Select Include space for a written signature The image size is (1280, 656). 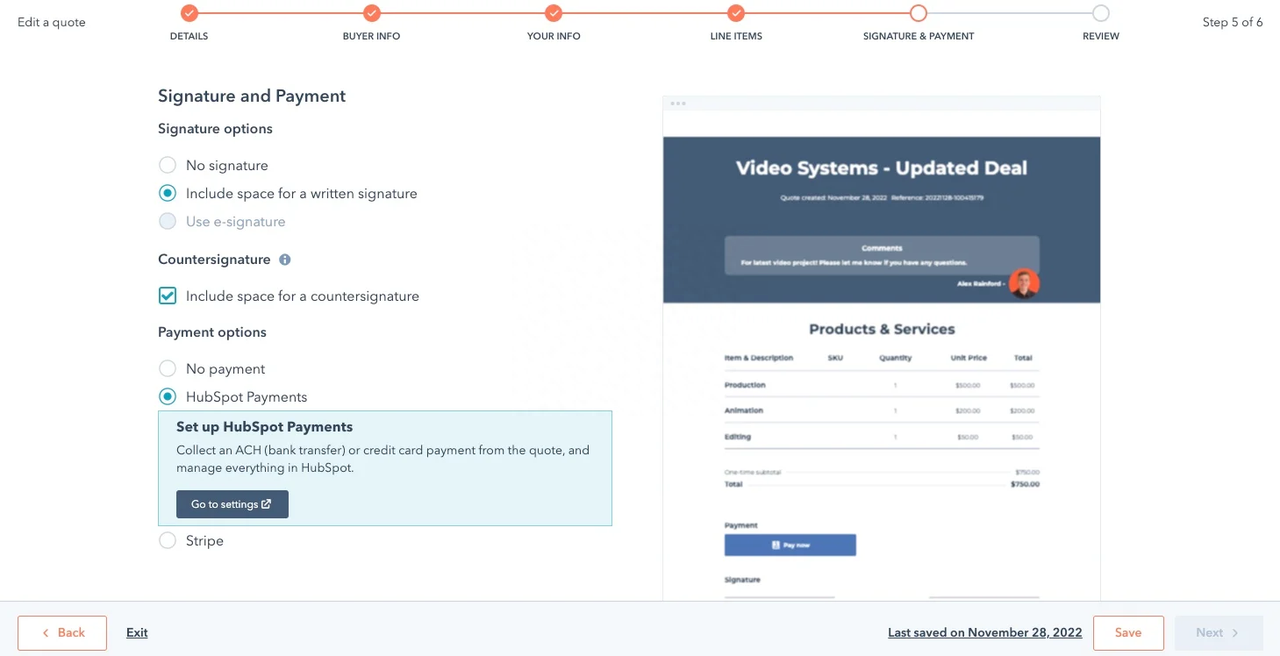click(x=167, y=193)
